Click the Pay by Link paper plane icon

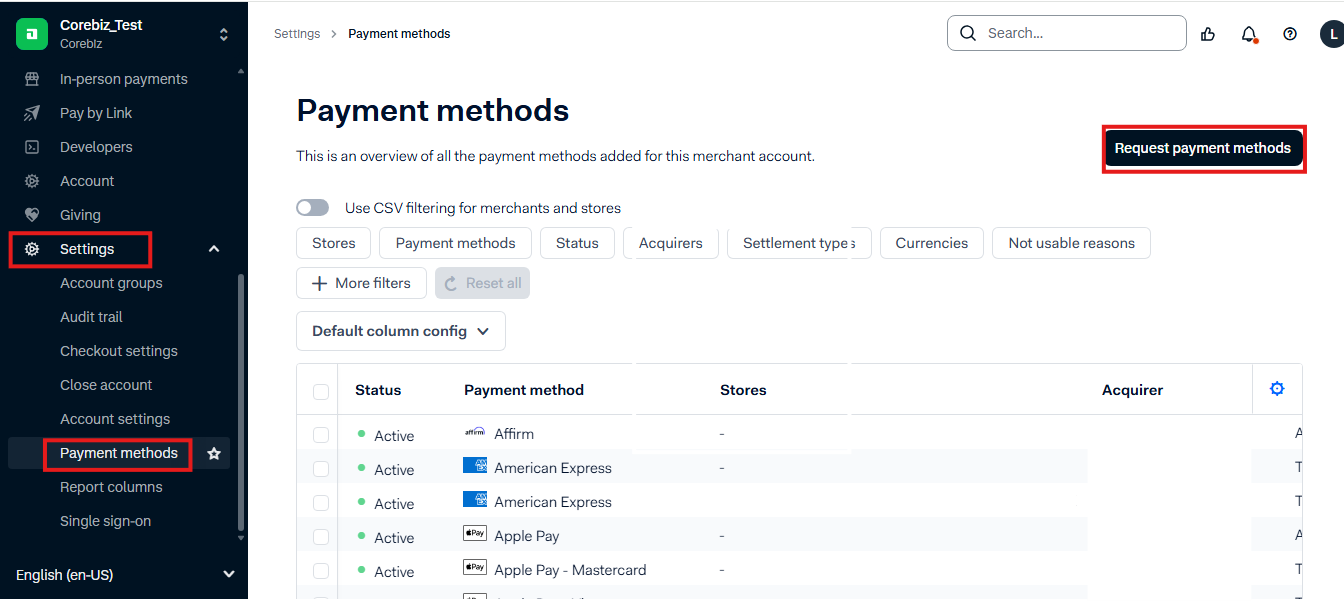click(32, 113)
